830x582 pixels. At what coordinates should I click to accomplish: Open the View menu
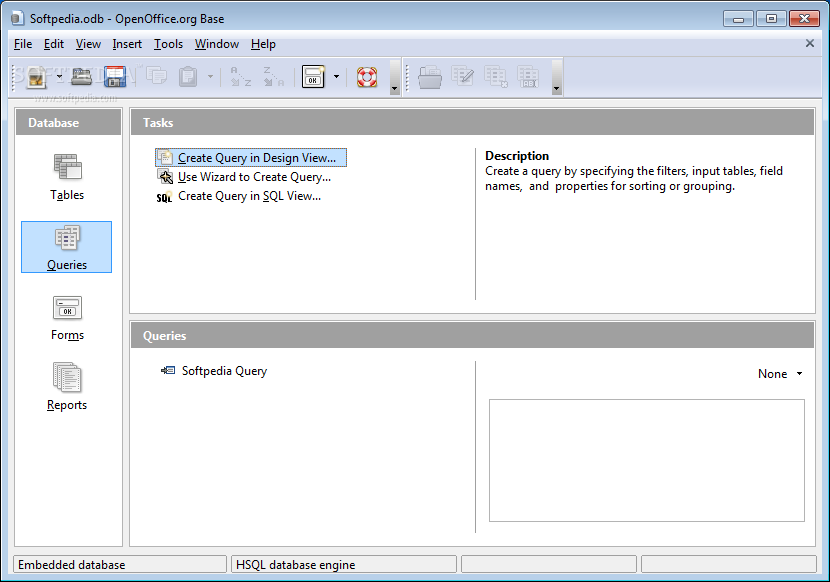[88, 44]
